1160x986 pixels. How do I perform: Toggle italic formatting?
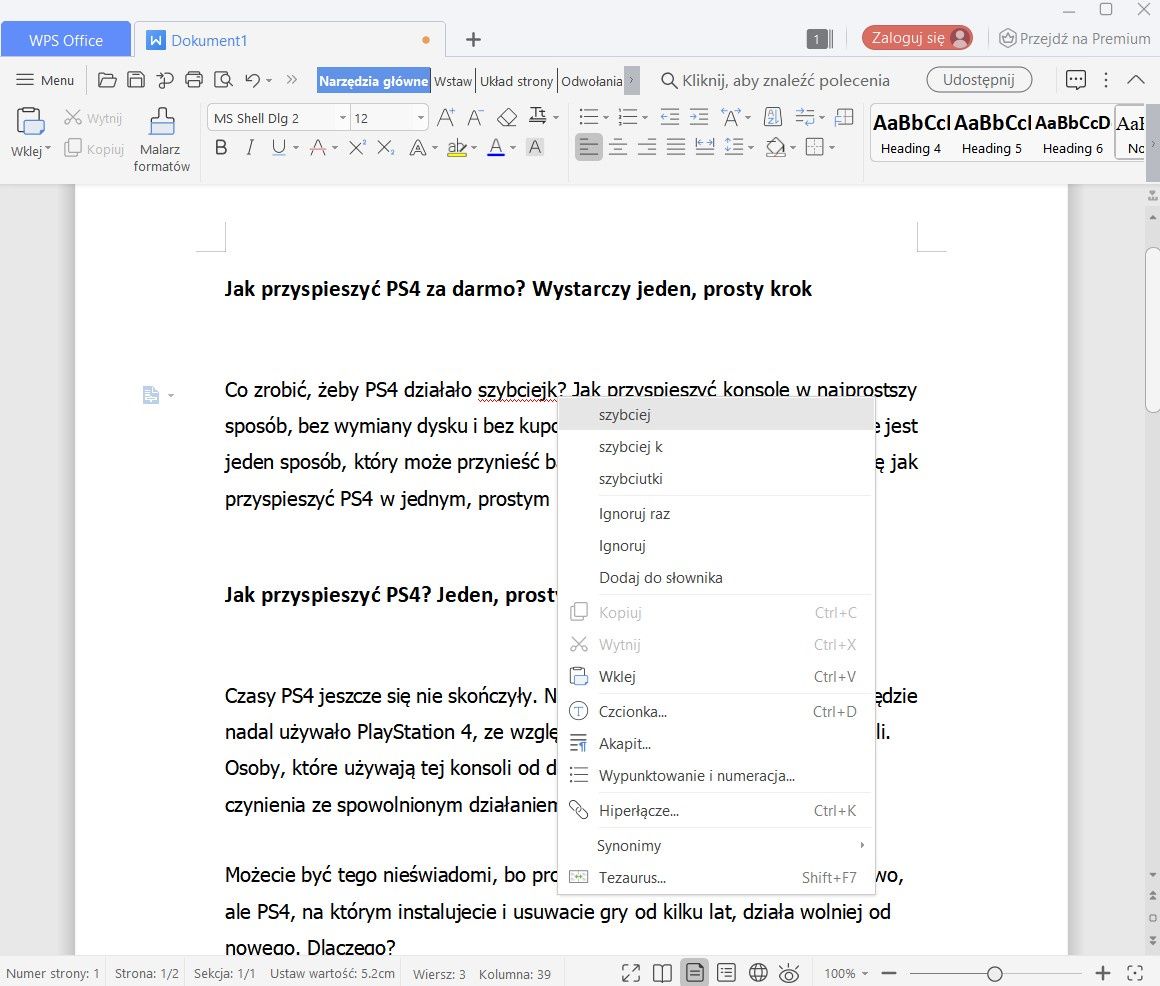click(x=250, y=148)
